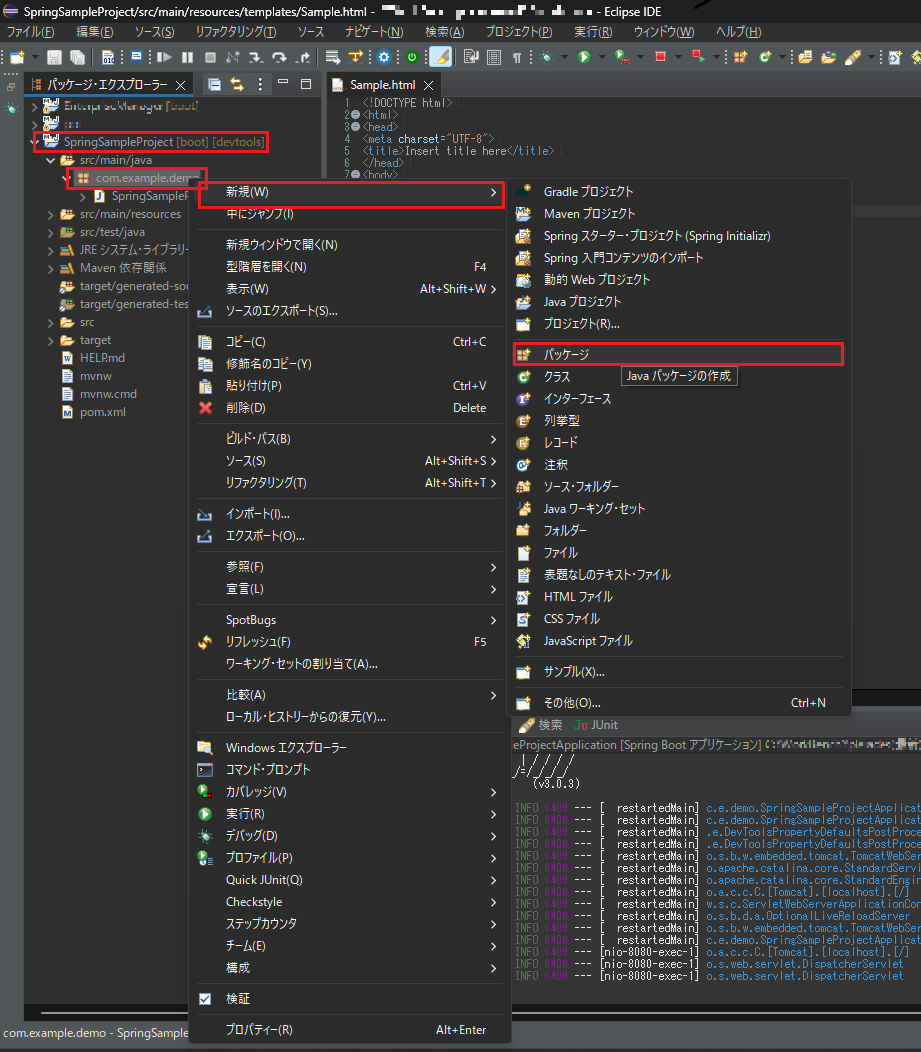Click the New Java Class toolbar icon
The height and width of the screenshot is (1052, 921).
tap(765, 58)
